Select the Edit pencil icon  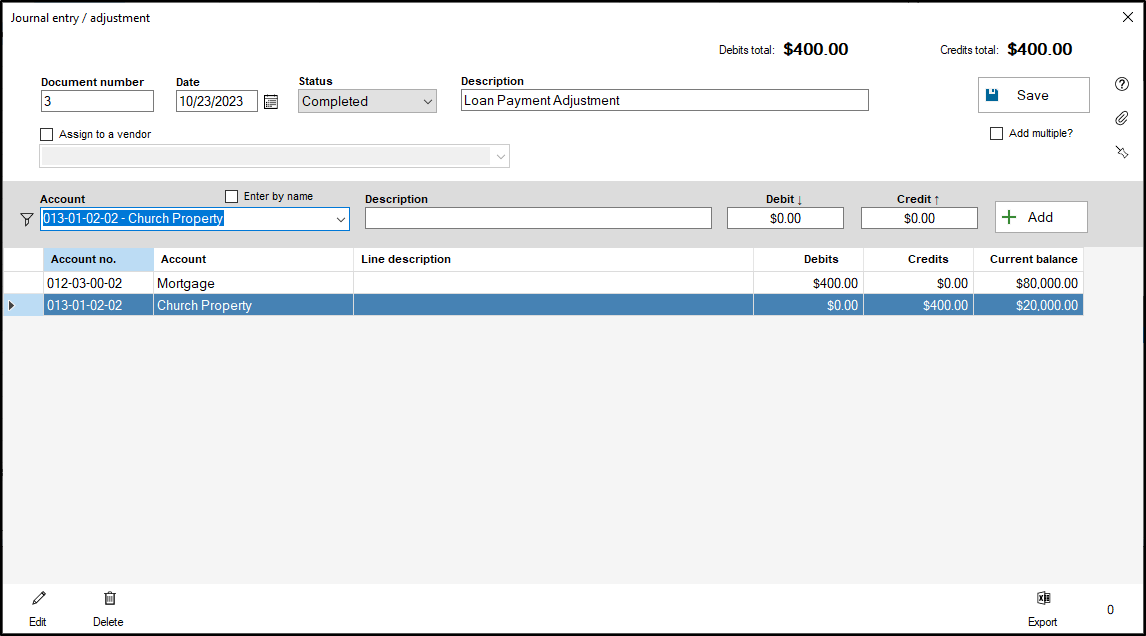click(38, 598)
